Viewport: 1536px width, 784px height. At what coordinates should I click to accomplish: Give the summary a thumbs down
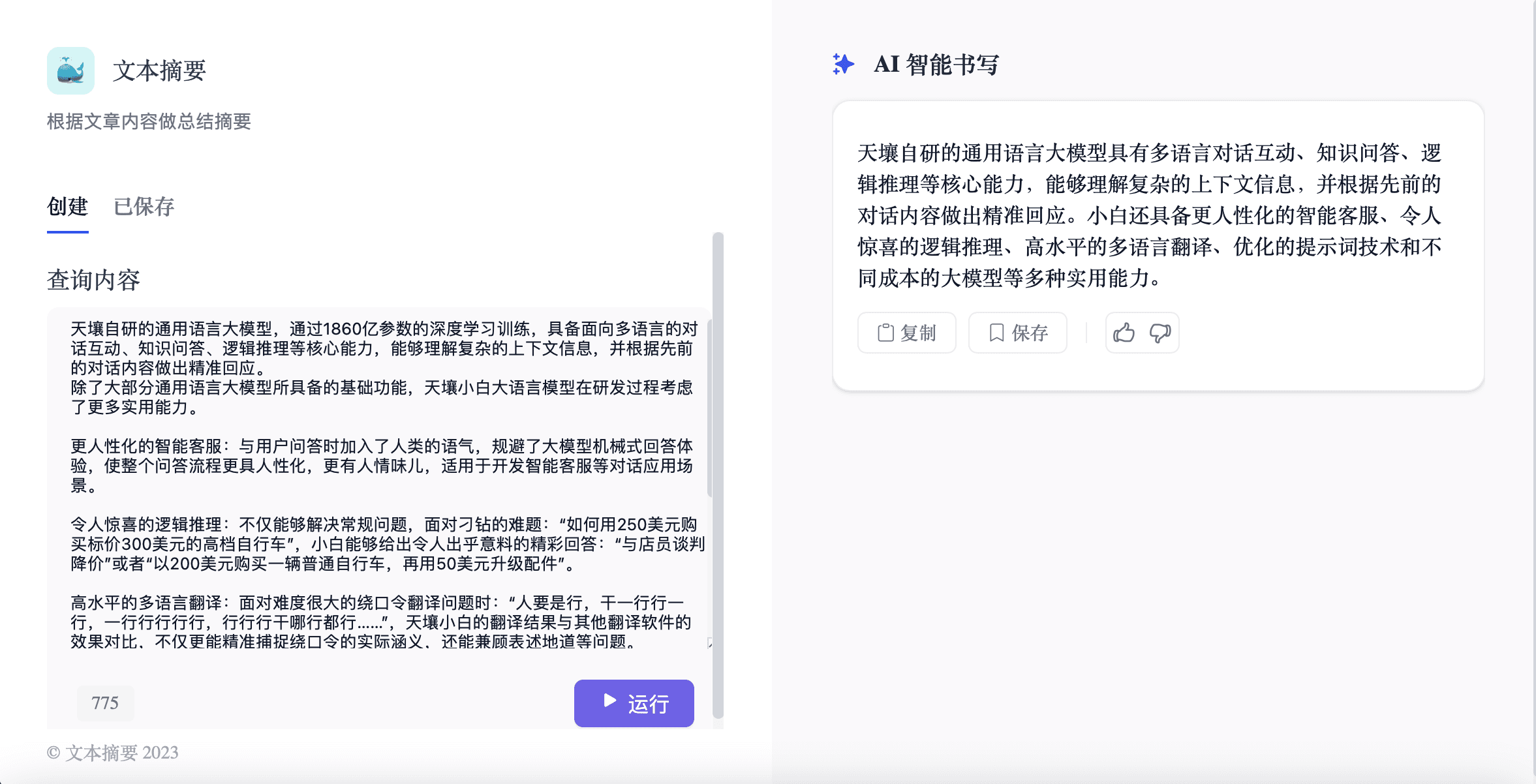[x=1160, y=333]
